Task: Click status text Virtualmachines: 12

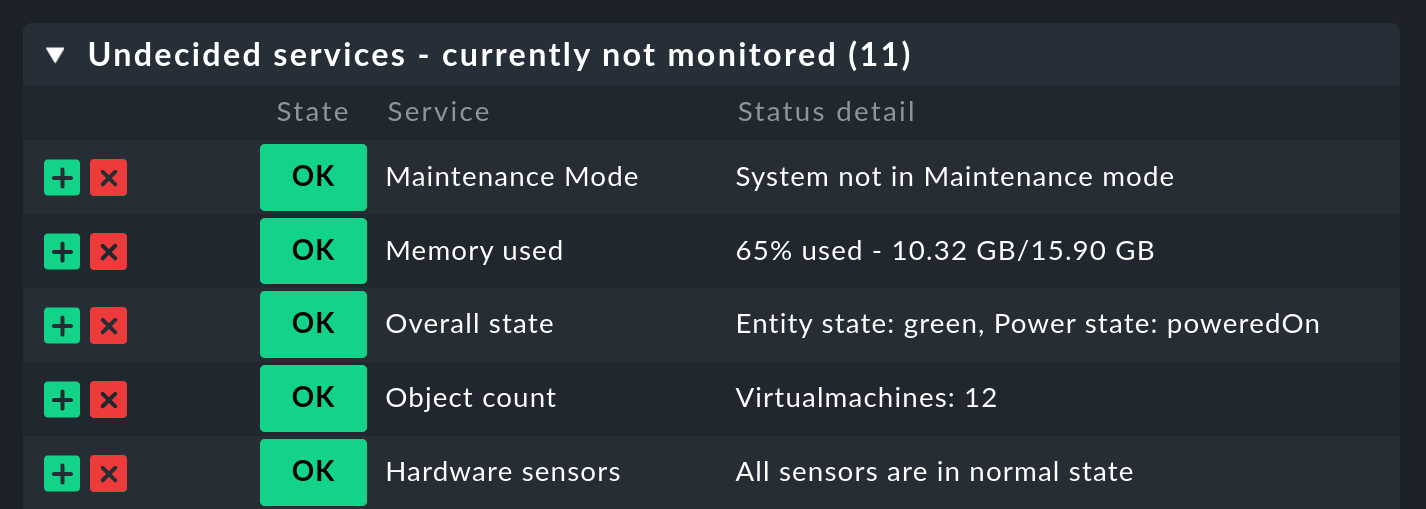Action: pyautogui.click(x=866, y=398)
